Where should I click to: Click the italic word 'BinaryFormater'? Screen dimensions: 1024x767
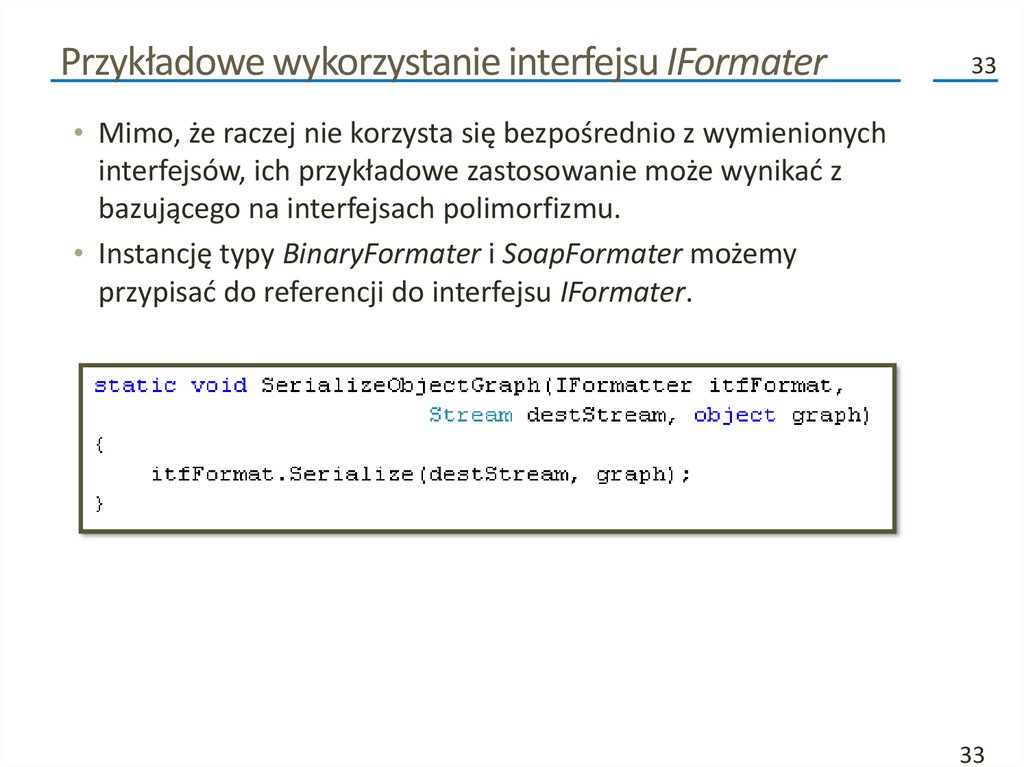pos(381,254)
